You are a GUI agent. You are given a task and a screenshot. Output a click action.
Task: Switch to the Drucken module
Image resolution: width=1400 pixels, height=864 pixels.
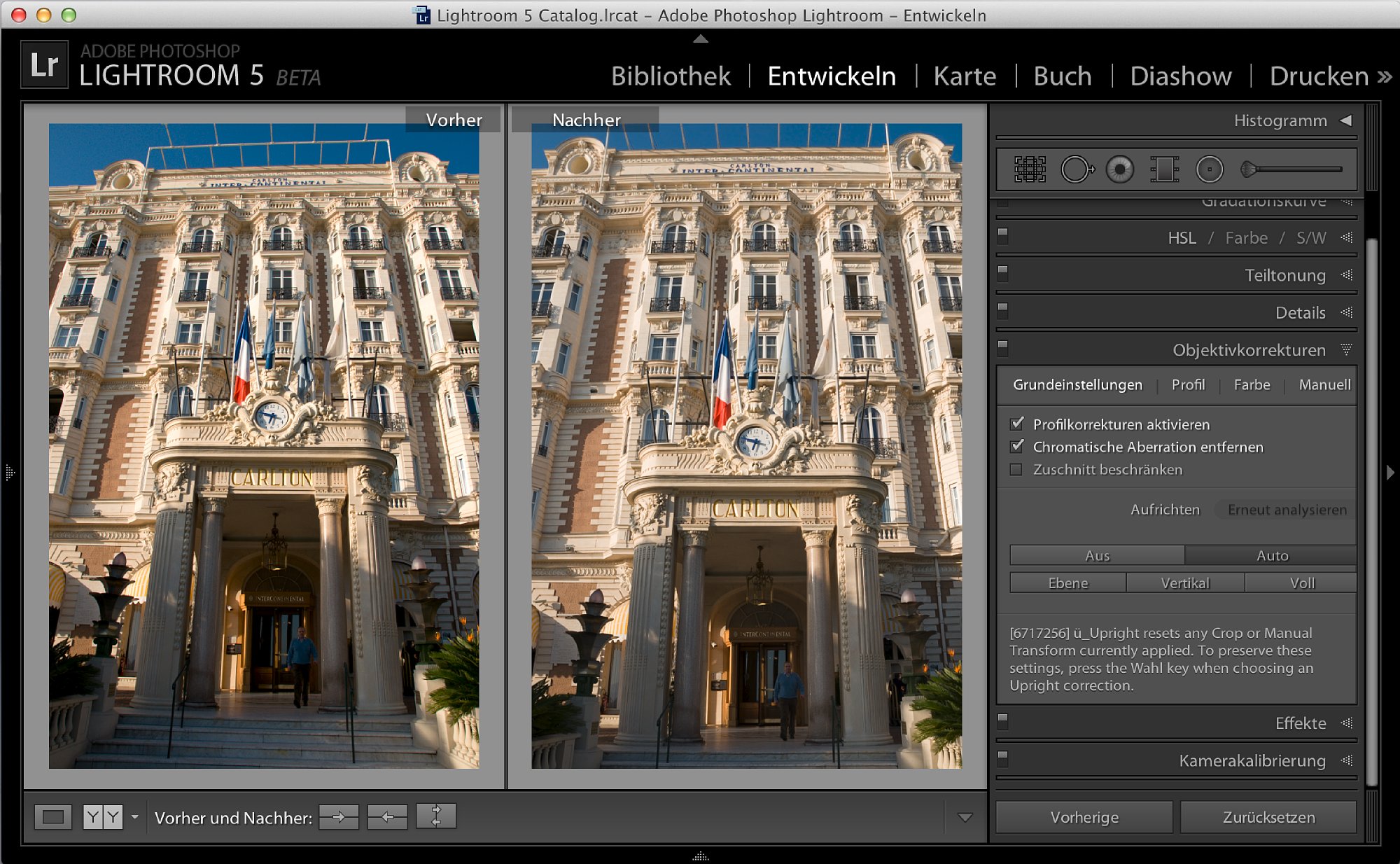pos(1319,76)
